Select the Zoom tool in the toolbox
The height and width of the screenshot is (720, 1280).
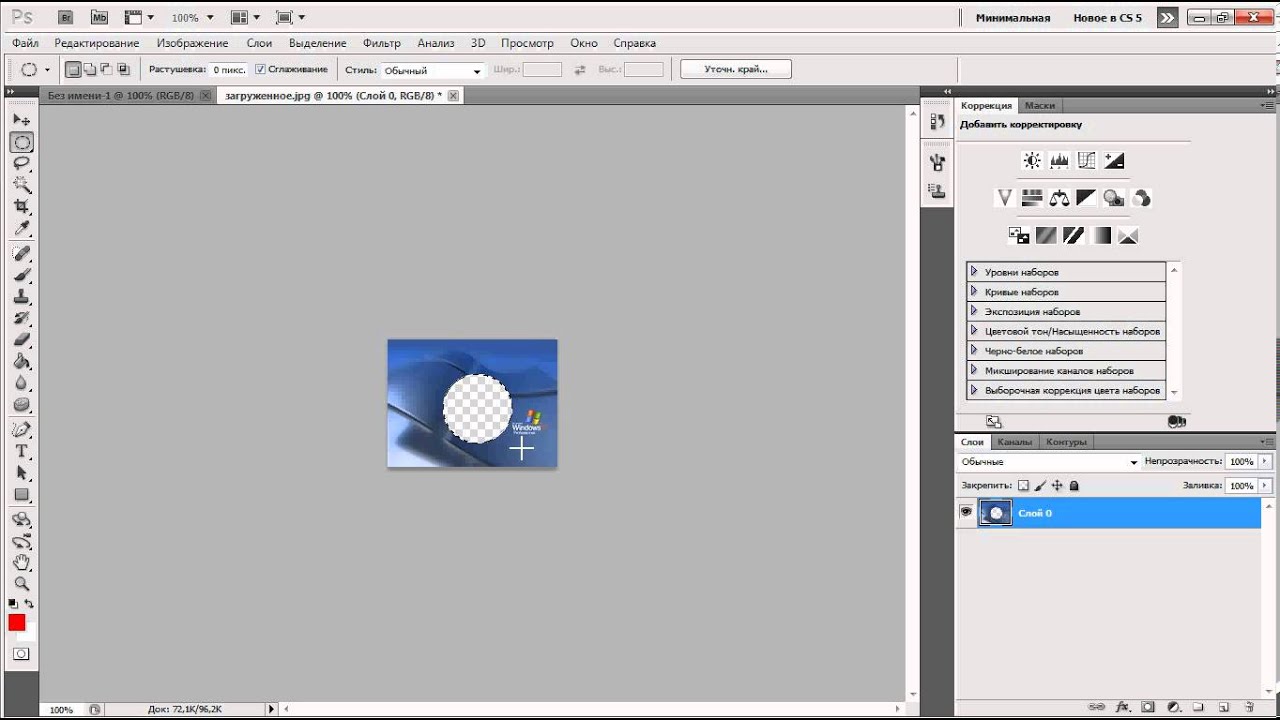pos(21,584)
